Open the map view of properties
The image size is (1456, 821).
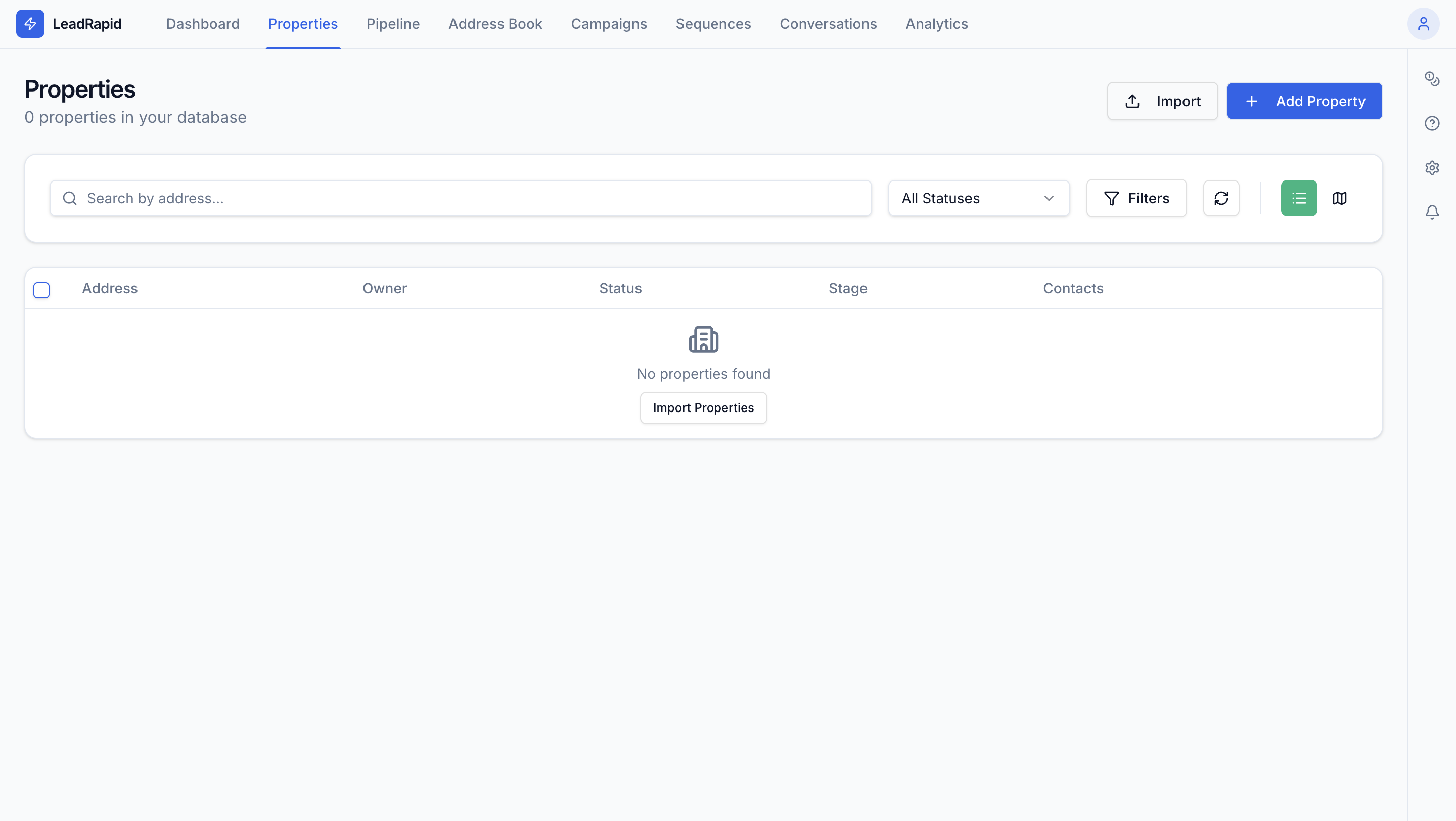[1340, 198]
